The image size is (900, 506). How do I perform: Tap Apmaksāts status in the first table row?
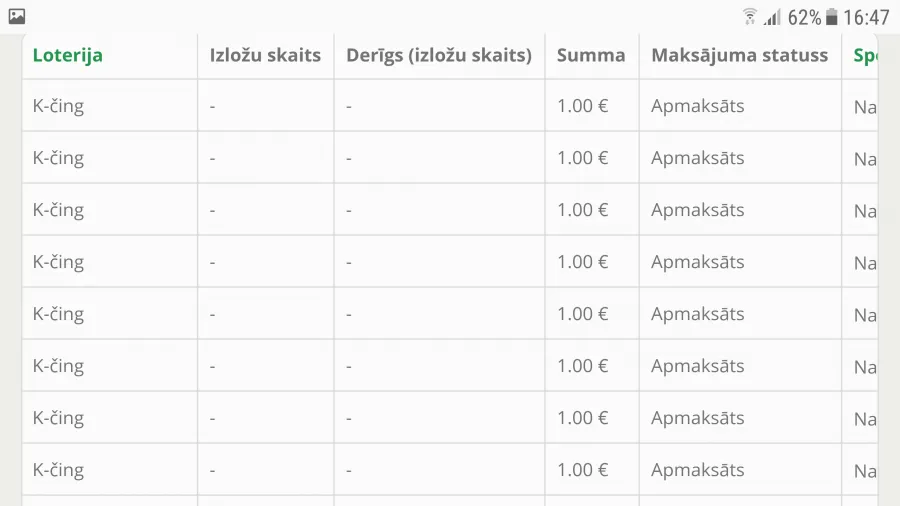coord(697,106)
